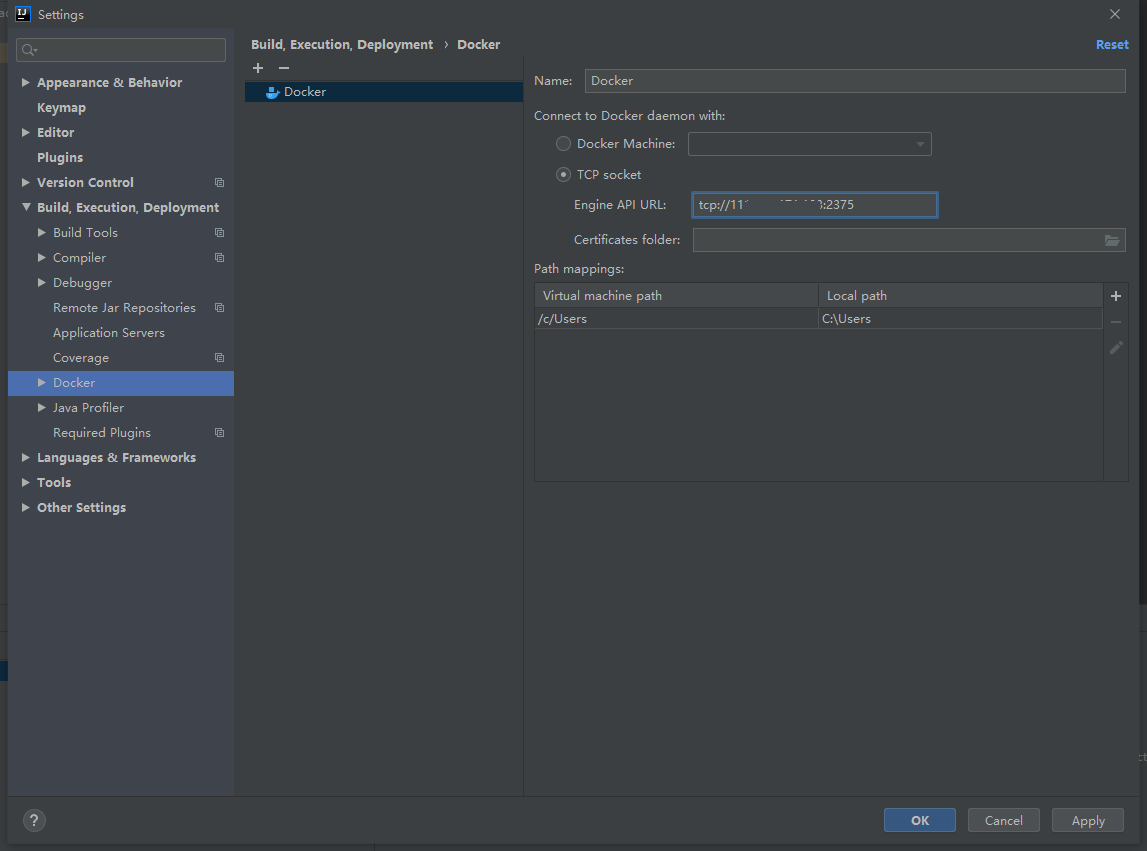Select the TCP socket radio button

coord(562,174)
